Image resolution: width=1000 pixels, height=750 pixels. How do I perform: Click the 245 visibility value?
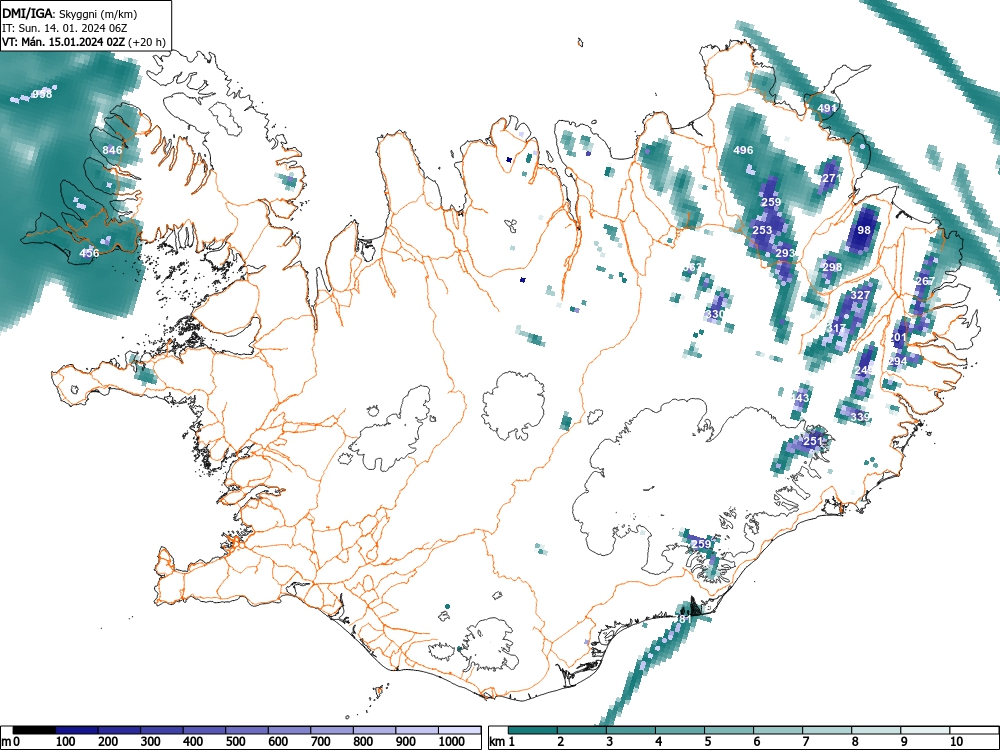click(864, 371)
